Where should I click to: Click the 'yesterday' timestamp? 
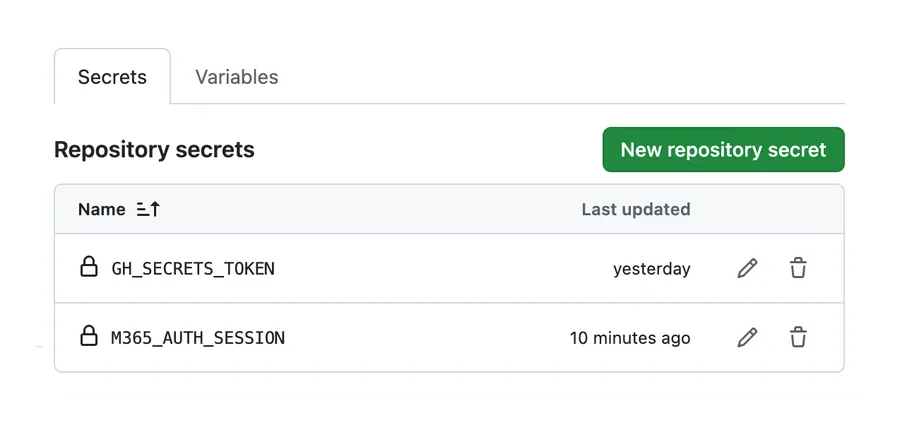(x=651, y=269)
